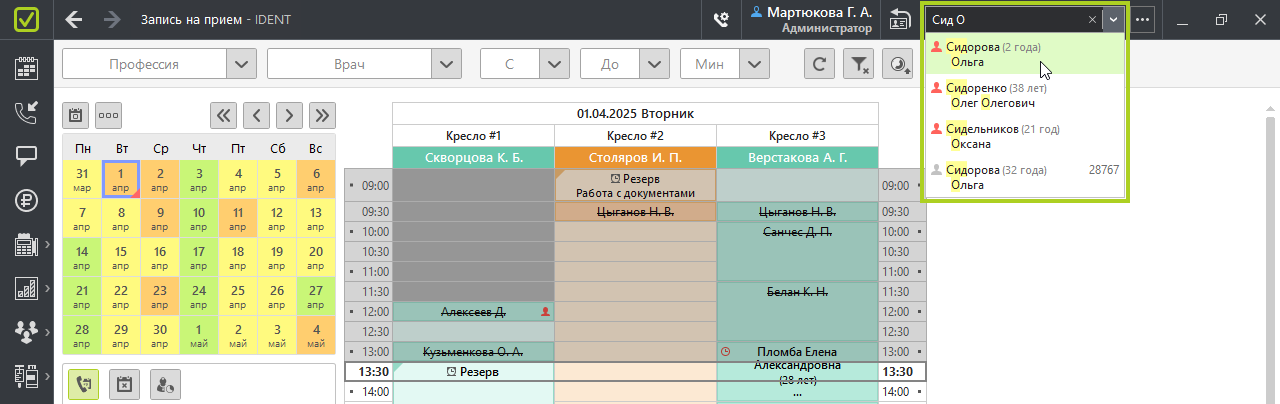
Task: Expand the staff sidebar submenu arrow
Action: 47,331
